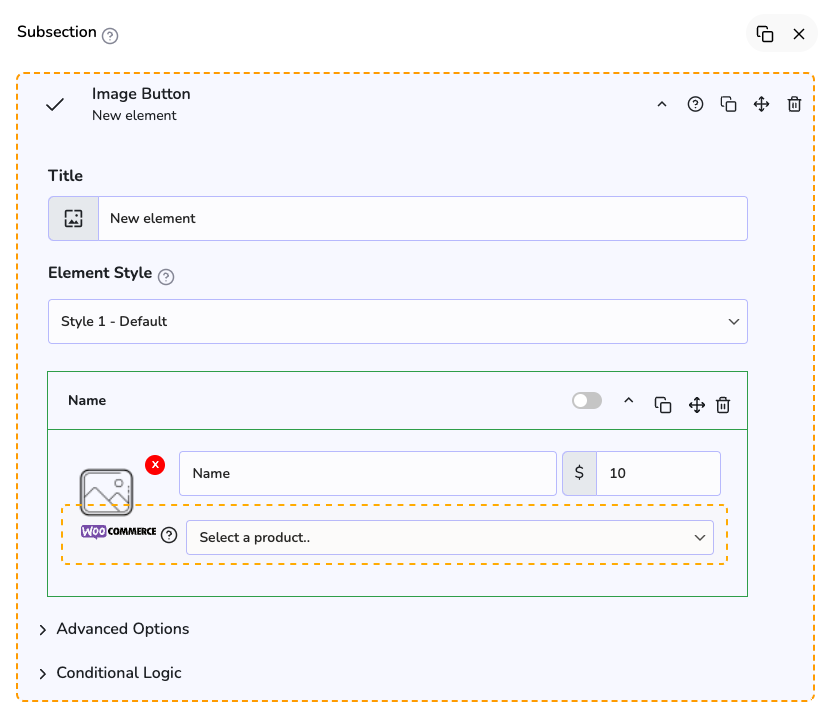Open the Style 1 - Default dropdown

pos(398,322)
